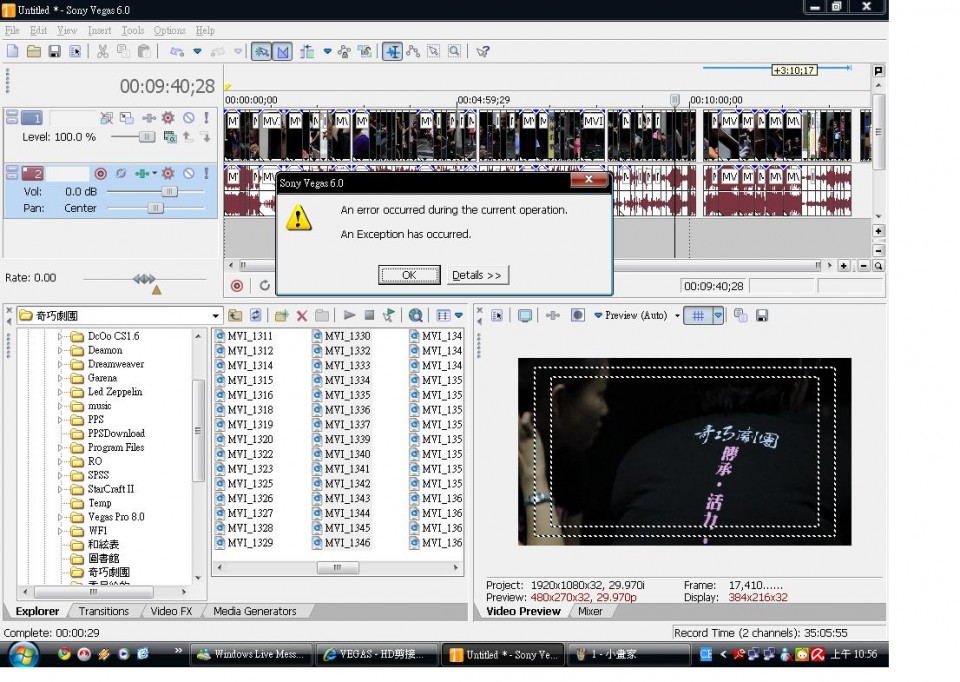Click Details >> in error dialog

point(477,275)
